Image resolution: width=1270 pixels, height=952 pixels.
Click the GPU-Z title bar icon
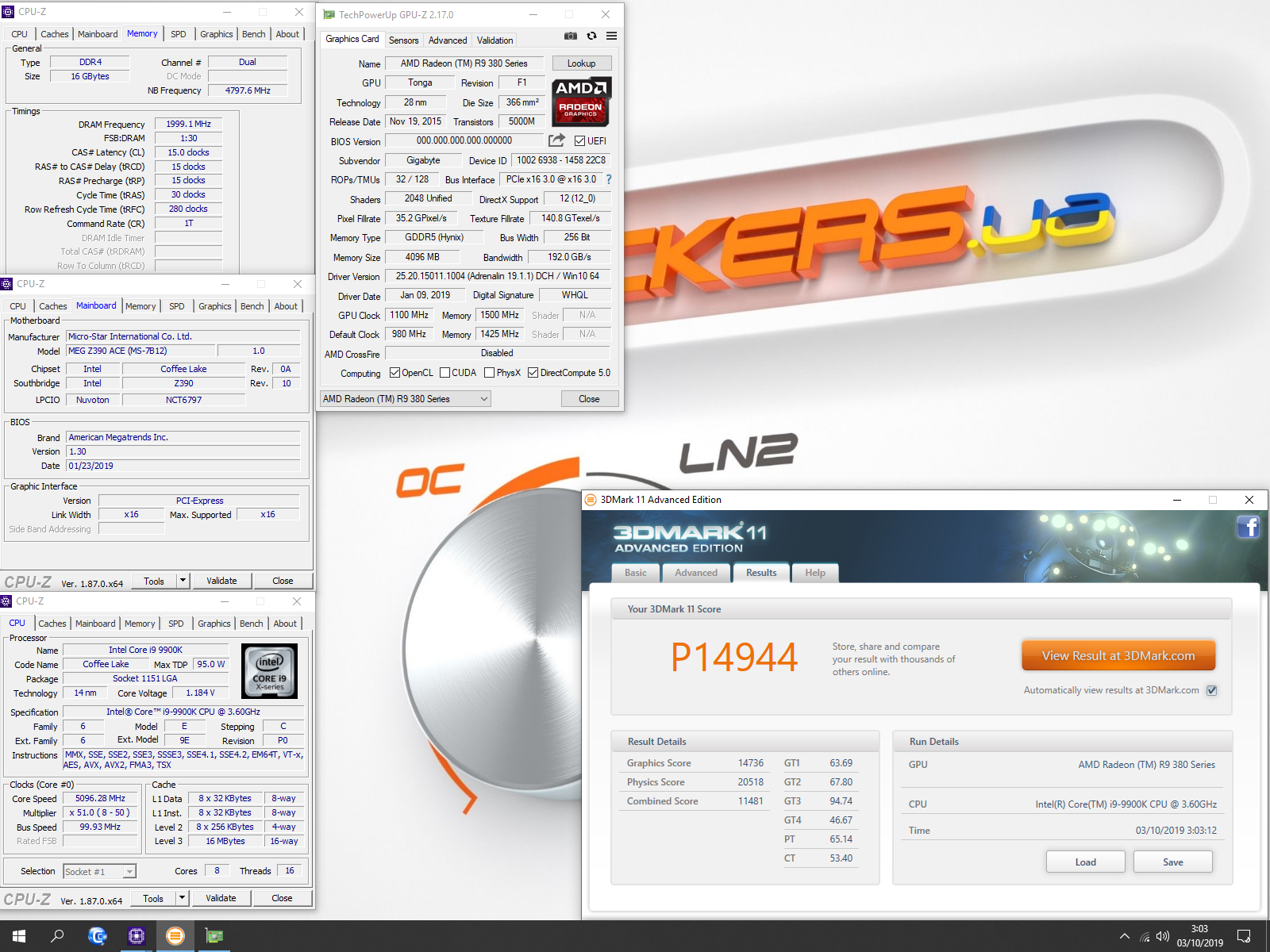[329, 14]
